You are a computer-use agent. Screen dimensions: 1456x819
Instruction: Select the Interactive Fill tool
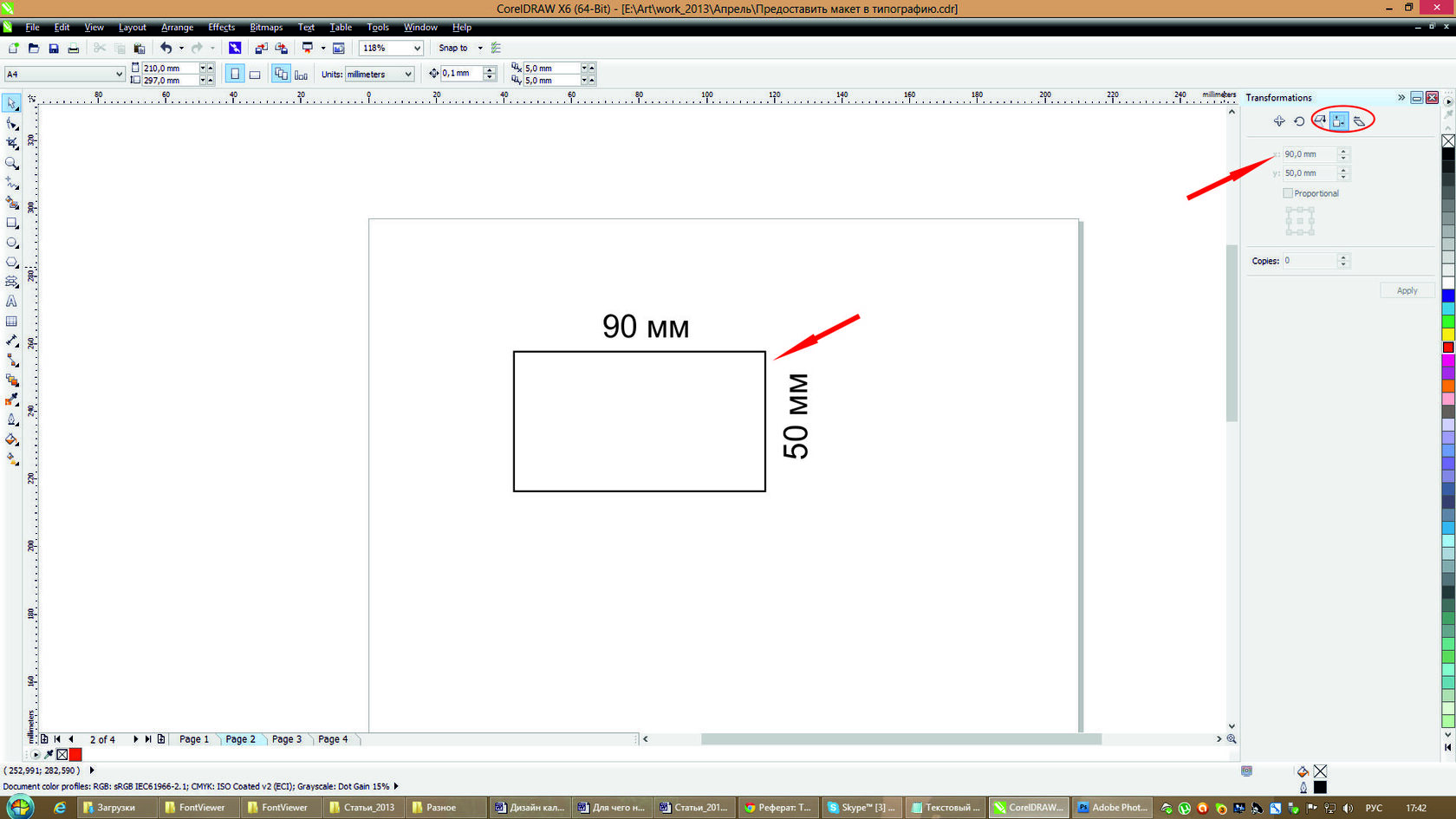(x=12, y=459)
